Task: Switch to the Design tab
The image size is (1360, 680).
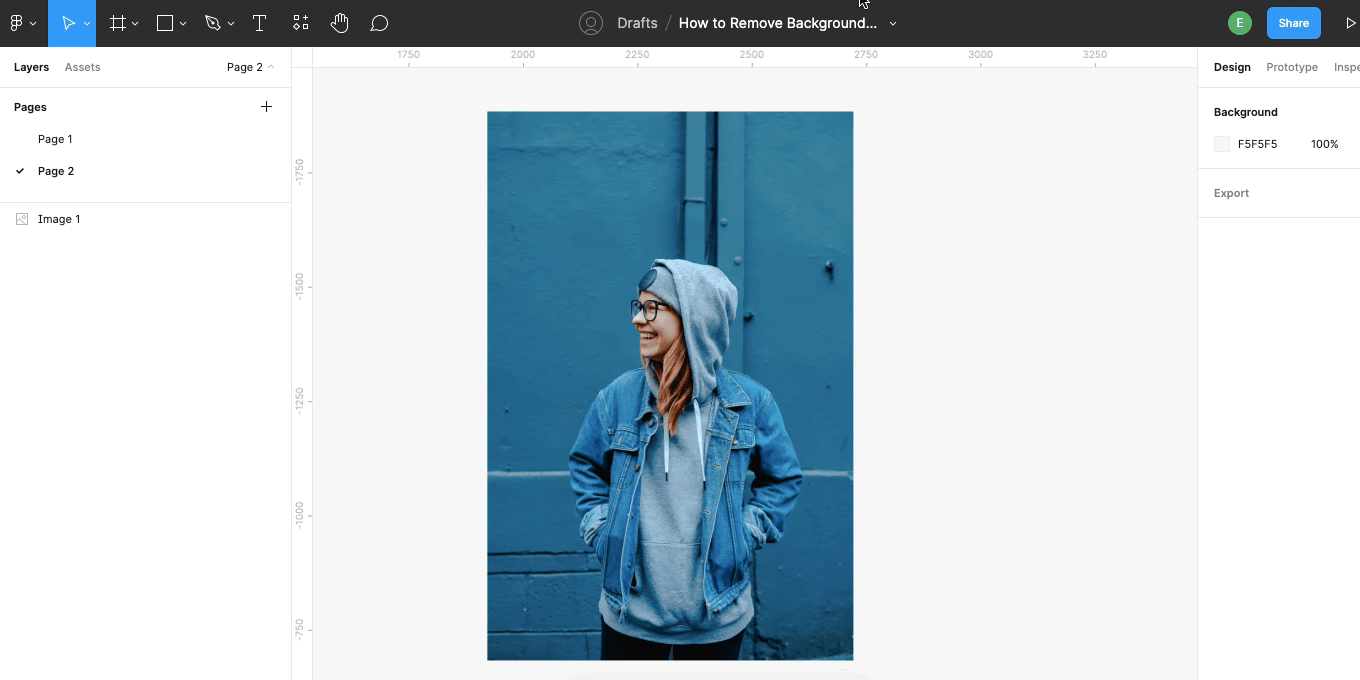Action: (x=1232, y=67)
